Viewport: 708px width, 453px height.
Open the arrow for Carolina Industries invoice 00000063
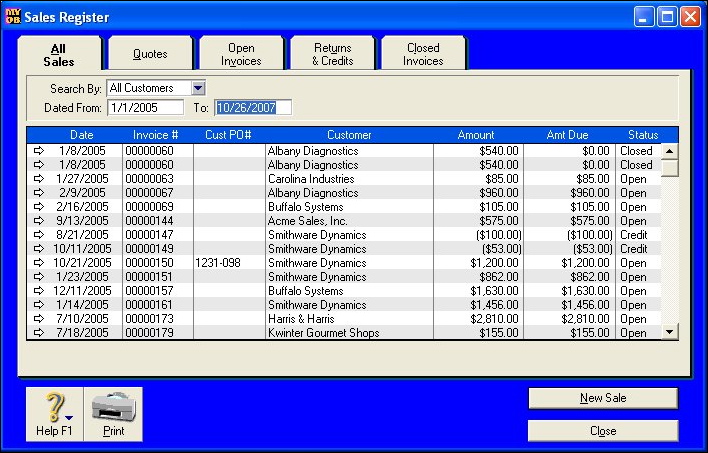pyautogui.click(x=39, y=178)
